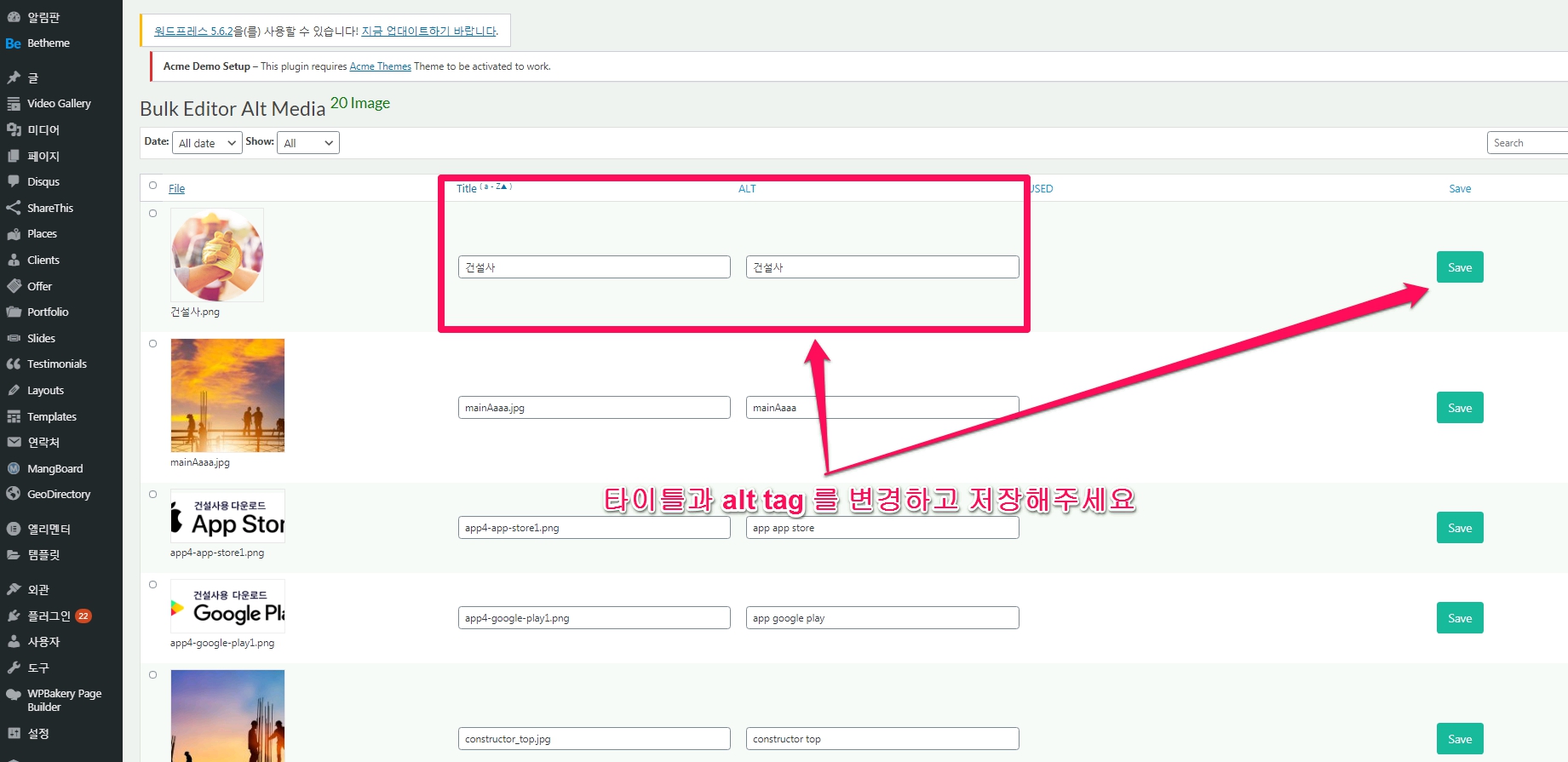The image size is (1568, 762).
Task: Save the app4-app-store1.png row
Action: tap(1459, 528)
